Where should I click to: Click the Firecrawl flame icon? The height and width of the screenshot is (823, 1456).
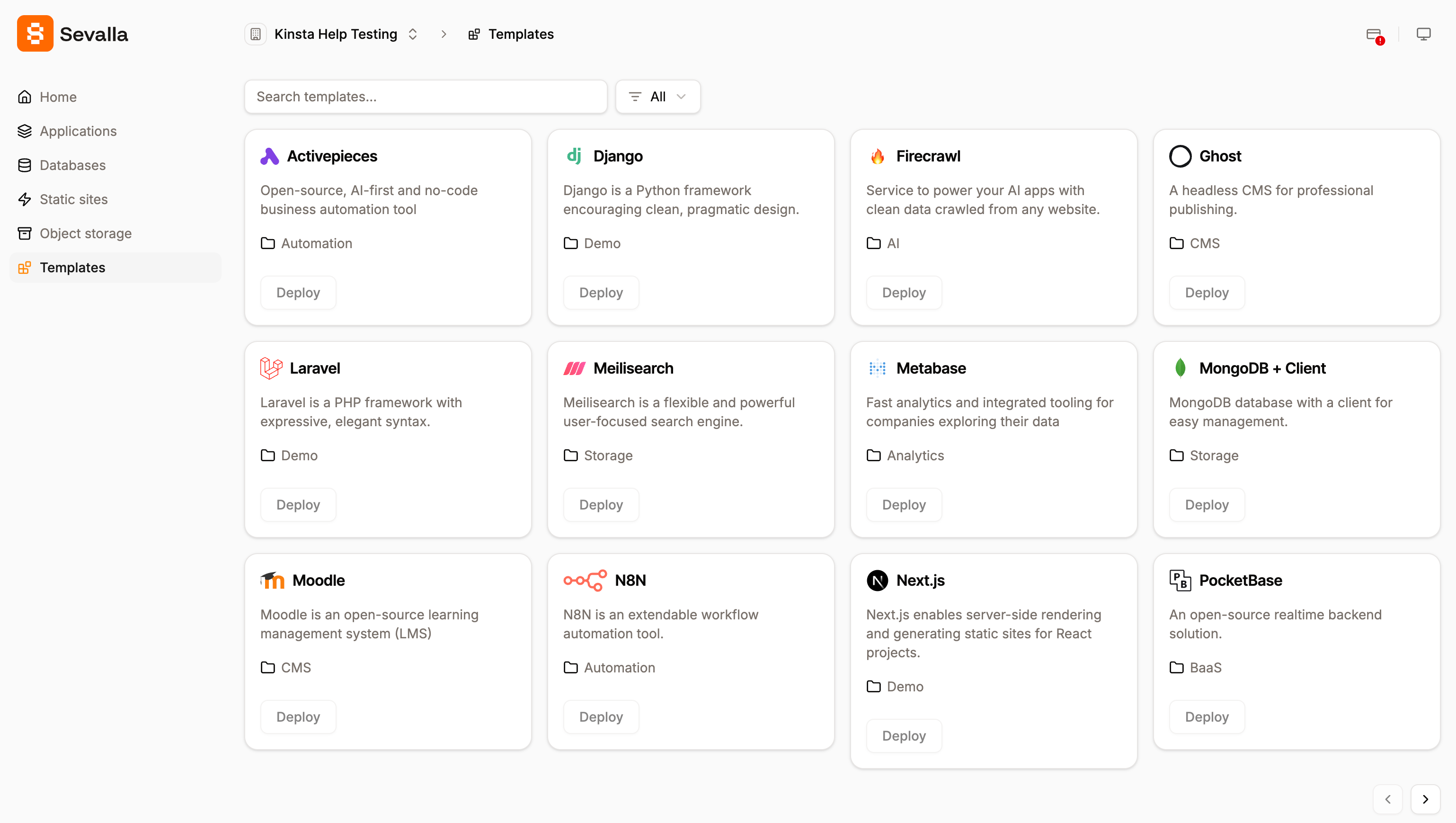click(877, 156)
